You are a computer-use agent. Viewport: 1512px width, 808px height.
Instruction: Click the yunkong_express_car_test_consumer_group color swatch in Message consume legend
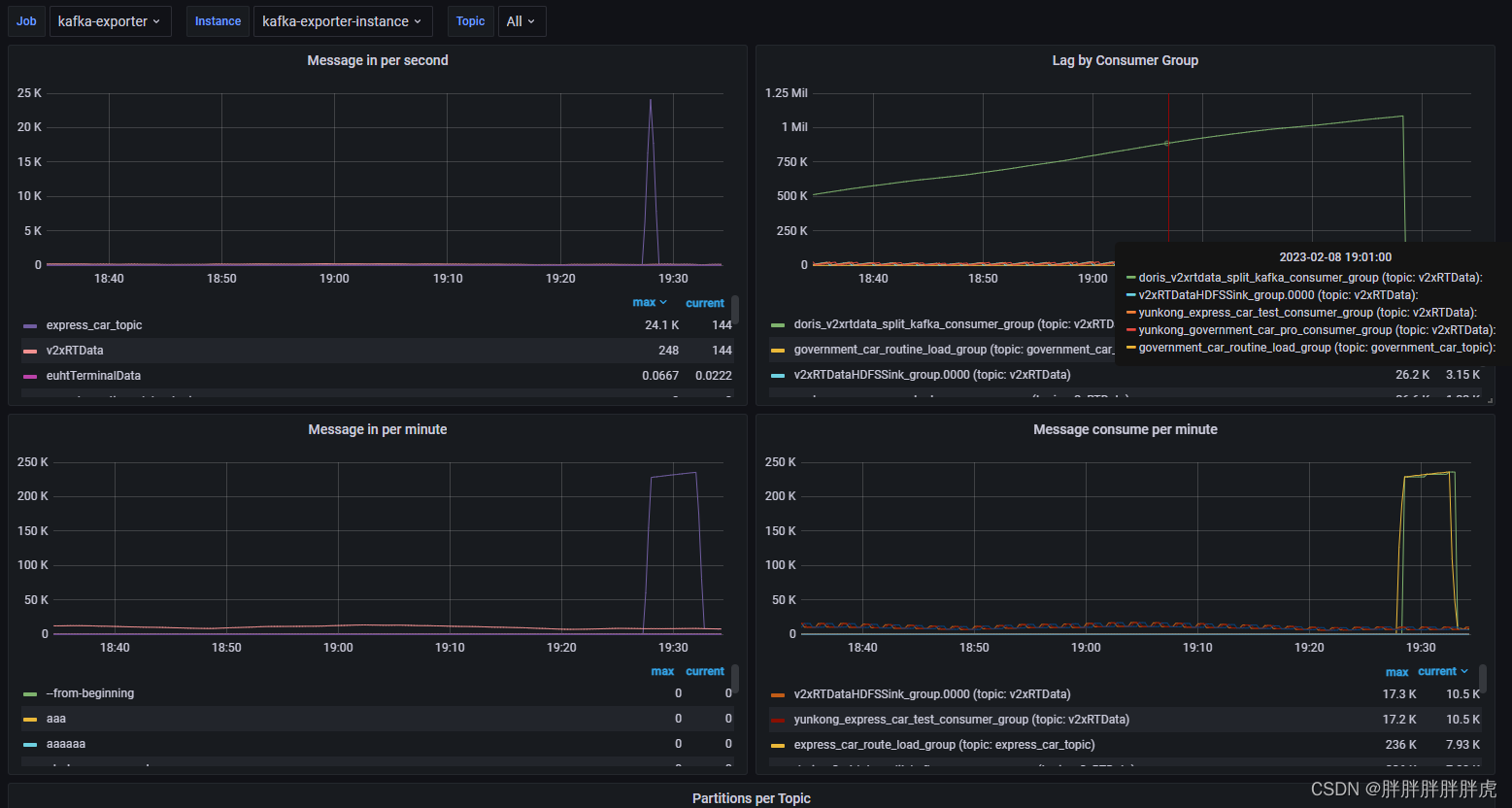point(778,721)
